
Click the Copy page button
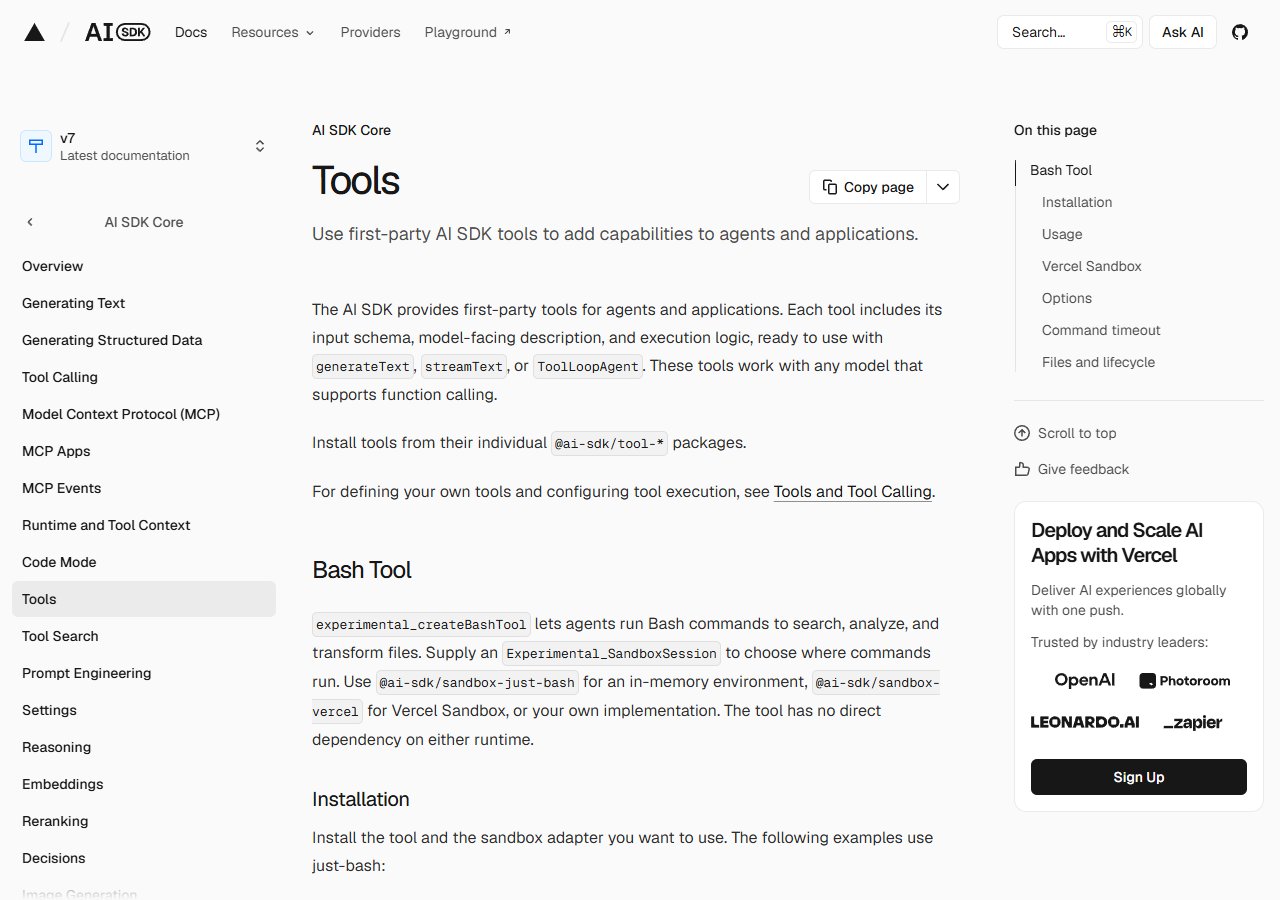(868, 187)
